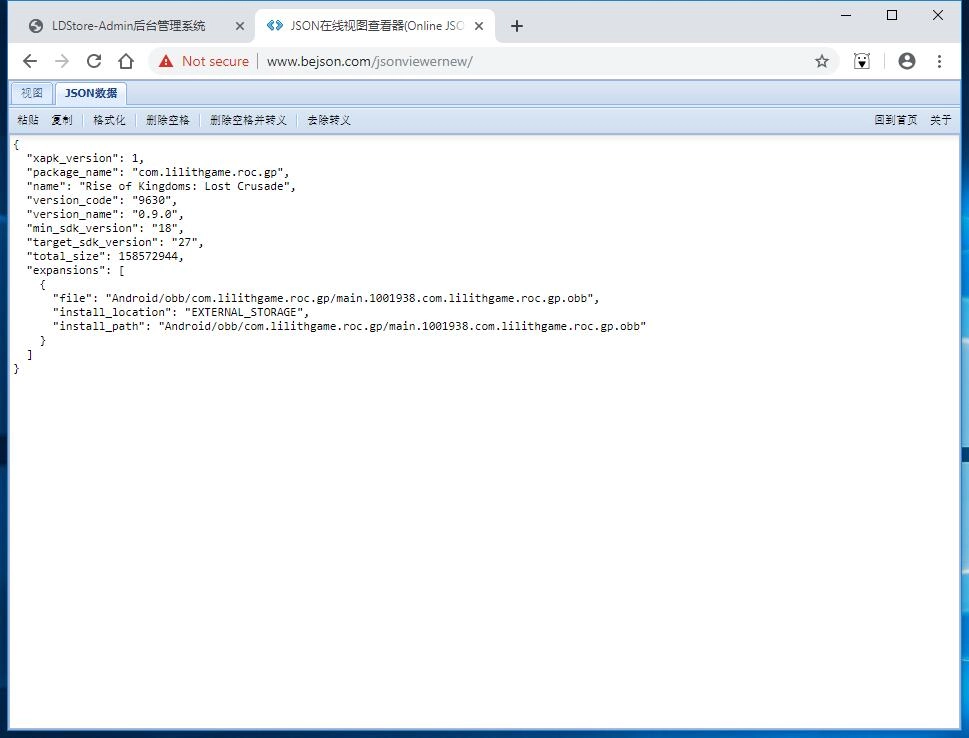Reload the current page
The width and height of the screenshot is (969, 738).
click(x=94, y=61)
